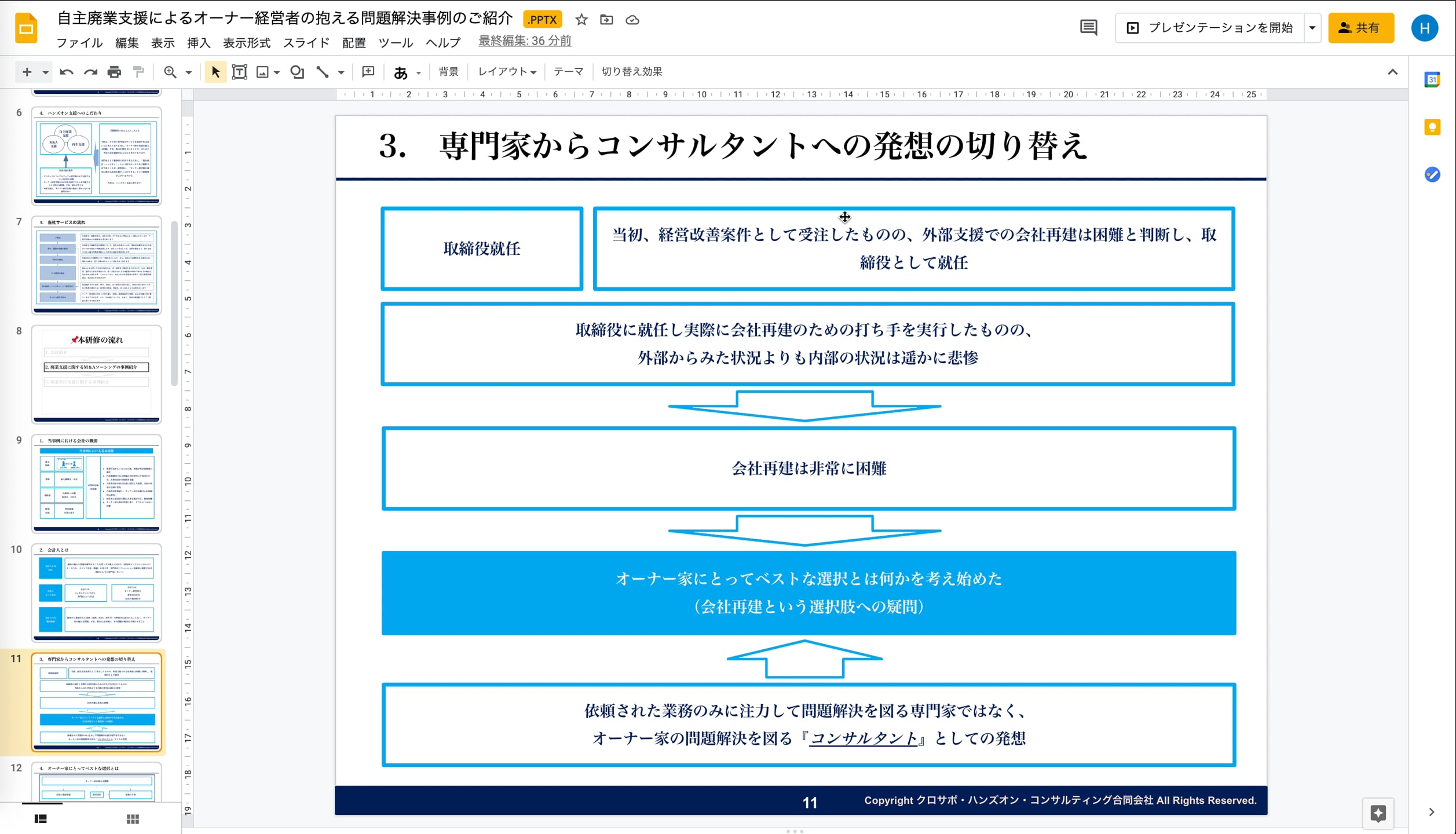The image size is (1456, 834).
Task: Open the zoom level dropdown
Action: pos(186,72)
